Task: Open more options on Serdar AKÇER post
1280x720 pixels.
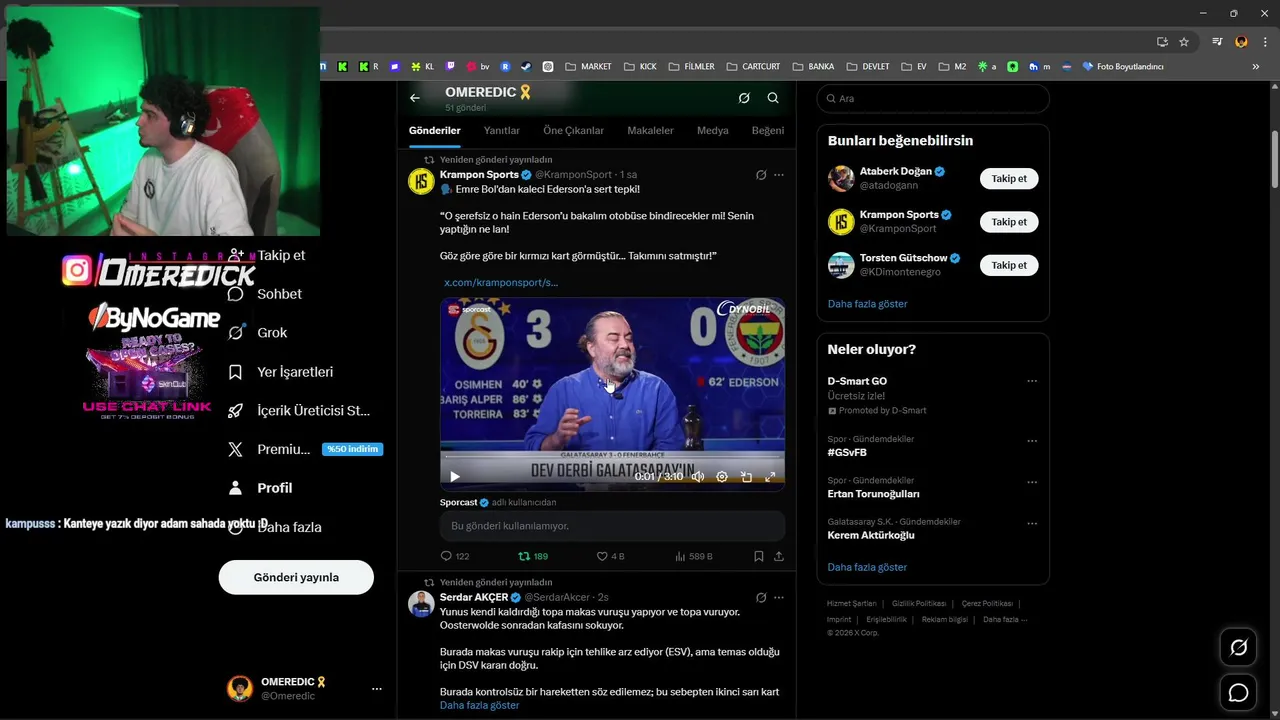Action: coord(779,597)
